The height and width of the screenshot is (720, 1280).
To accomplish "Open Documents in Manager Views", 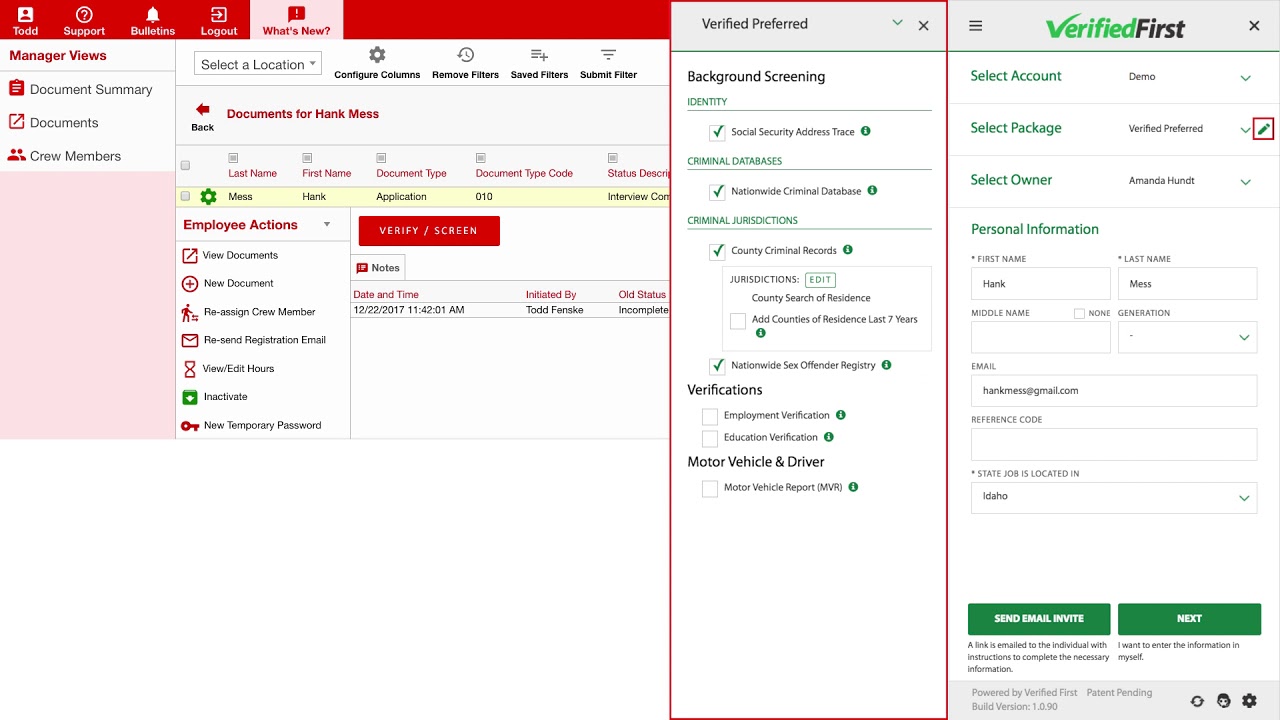I will [53, 122].
